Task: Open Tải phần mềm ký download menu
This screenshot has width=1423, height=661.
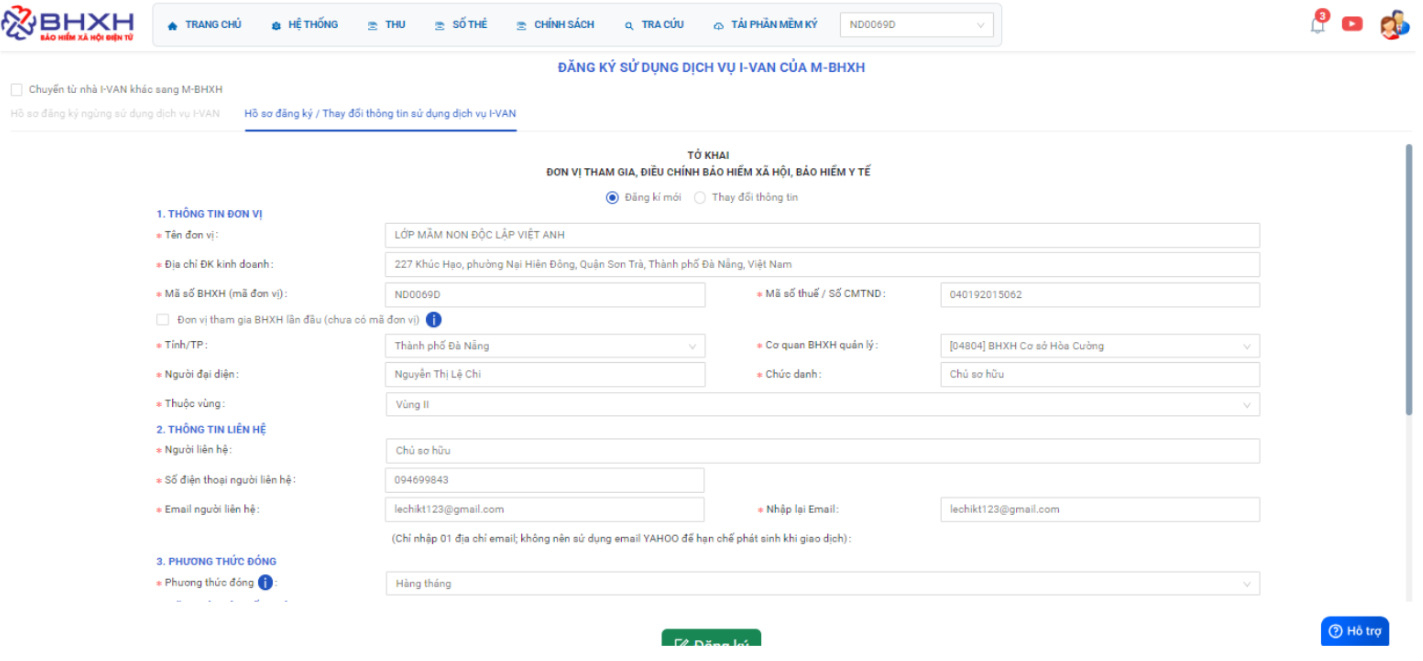Action: coord(765,25)
